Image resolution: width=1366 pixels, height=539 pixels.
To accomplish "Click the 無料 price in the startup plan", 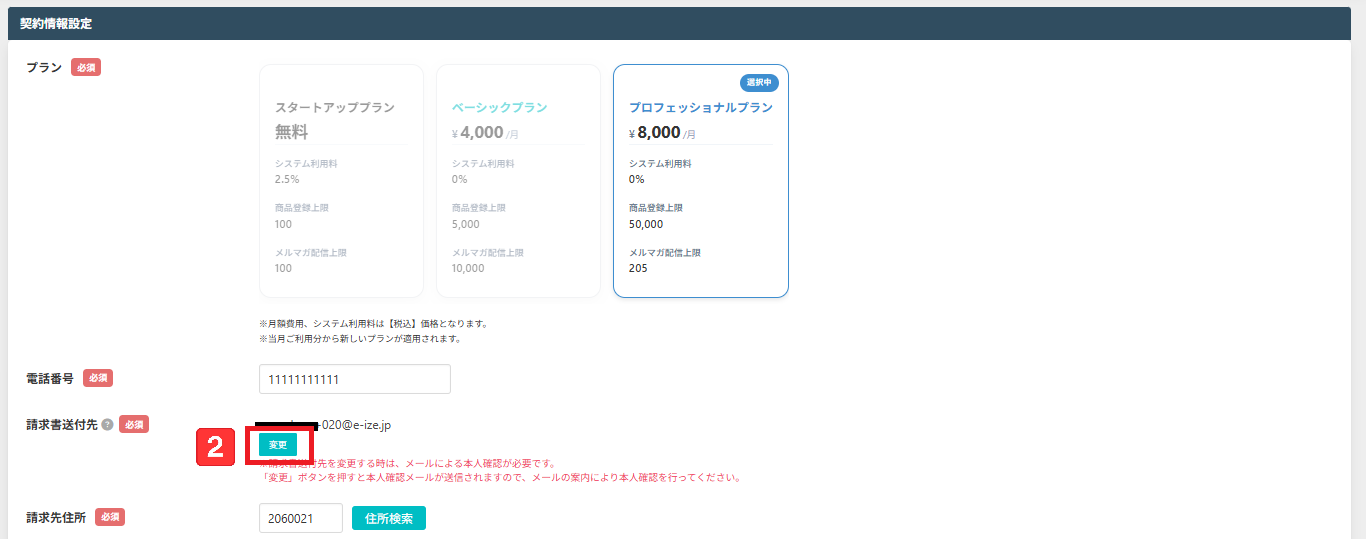I will (x=292, y=132).
